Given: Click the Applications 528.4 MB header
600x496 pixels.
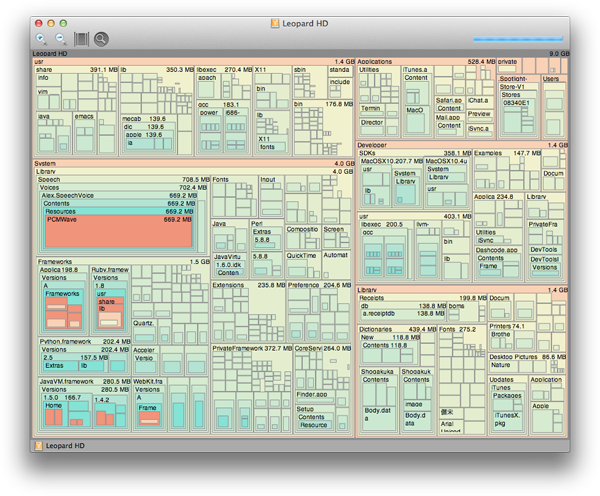Looking at the screenshot, I should tap(426, 62).
